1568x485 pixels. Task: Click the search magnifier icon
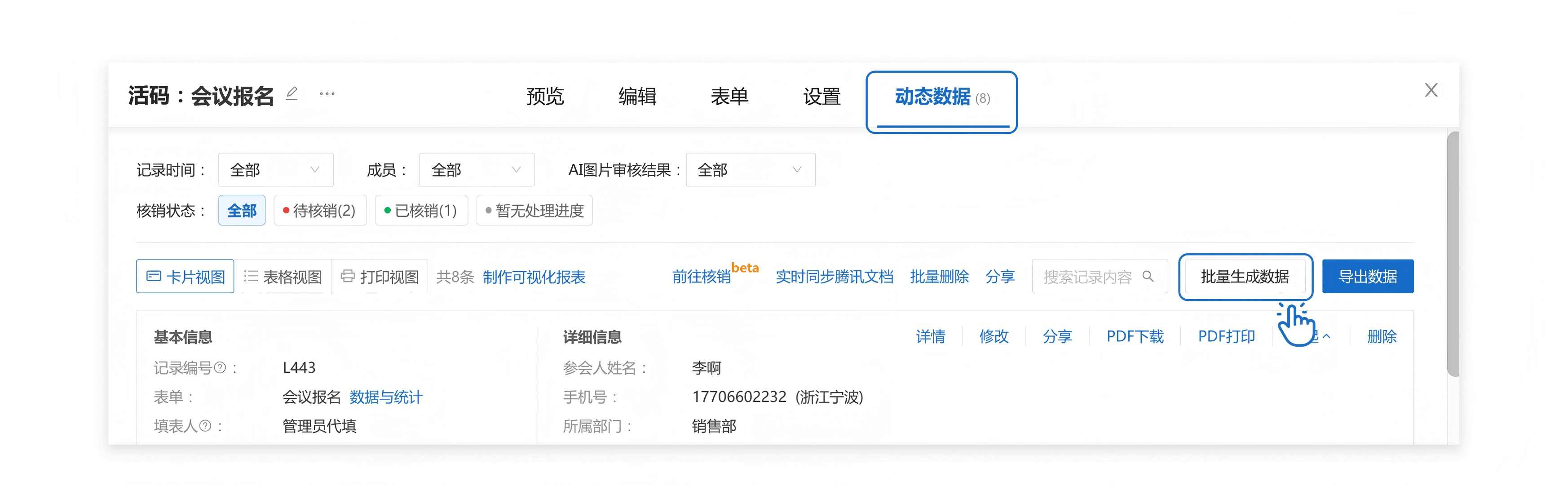[x=1148, y=276]
